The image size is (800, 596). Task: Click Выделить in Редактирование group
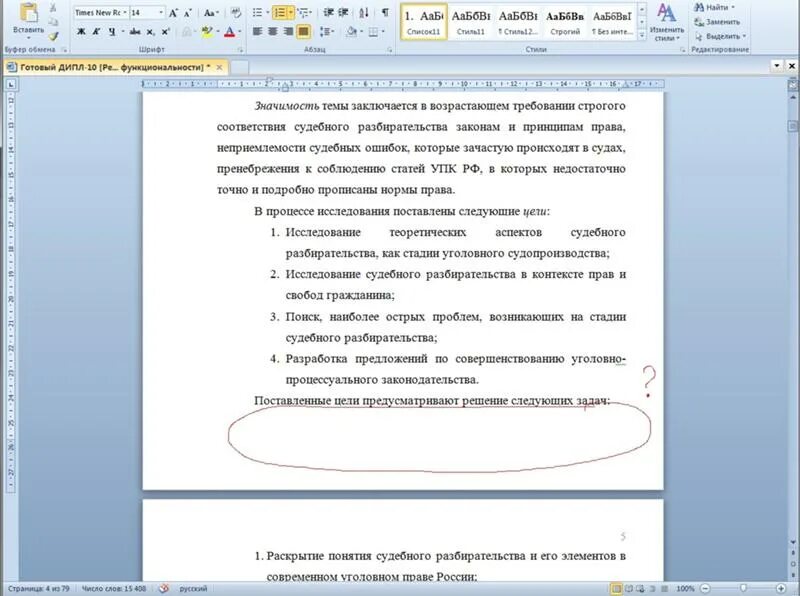click(x=720, y=36)
